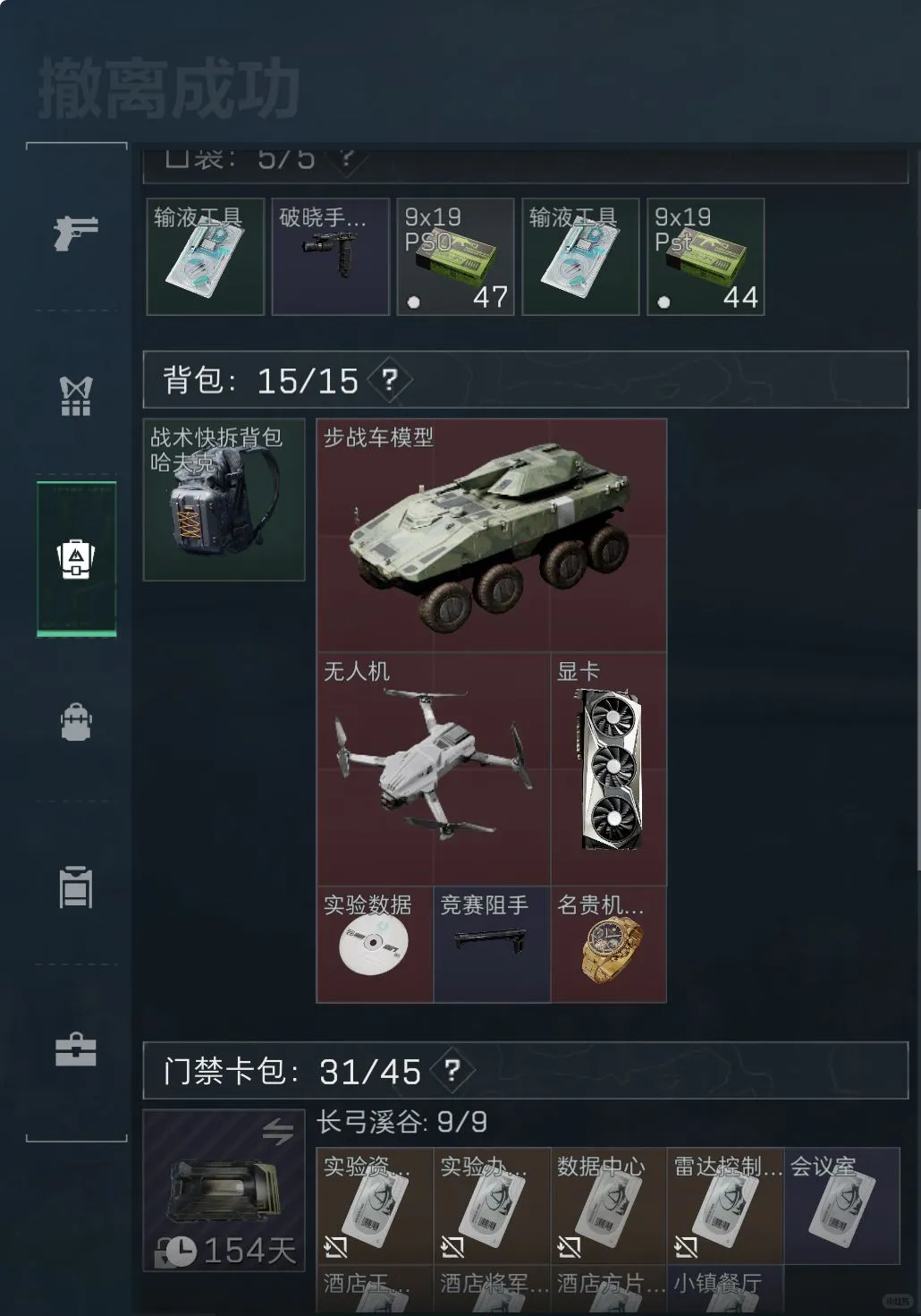Show help for 背包 15/15
Viewport: 921px width, 1316px height.
click(x=390, y=381)
